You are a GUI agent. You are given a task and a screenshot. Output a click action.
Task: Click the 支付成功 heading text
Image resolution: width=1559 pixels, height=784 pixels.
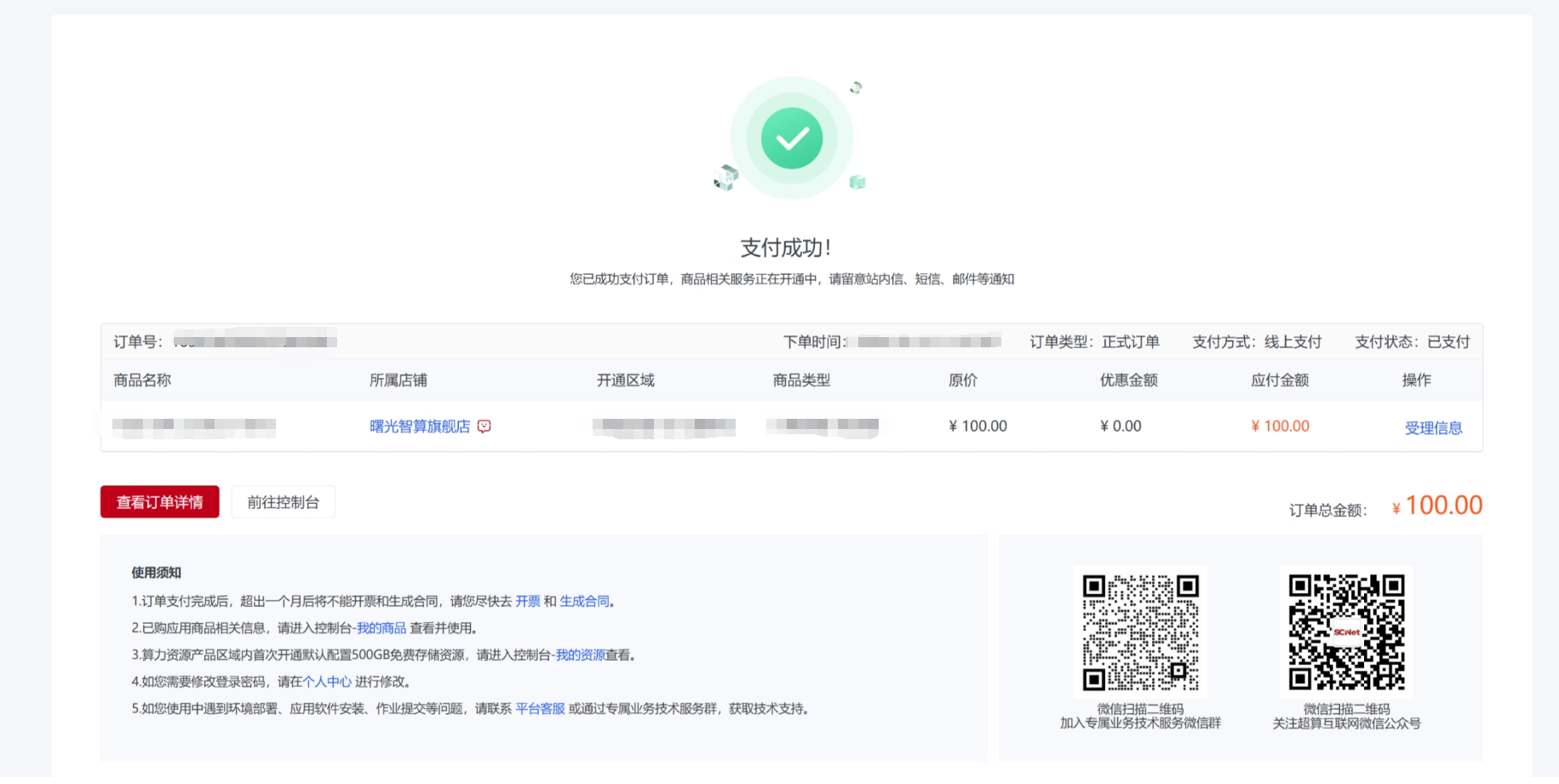tap(785, 248)
